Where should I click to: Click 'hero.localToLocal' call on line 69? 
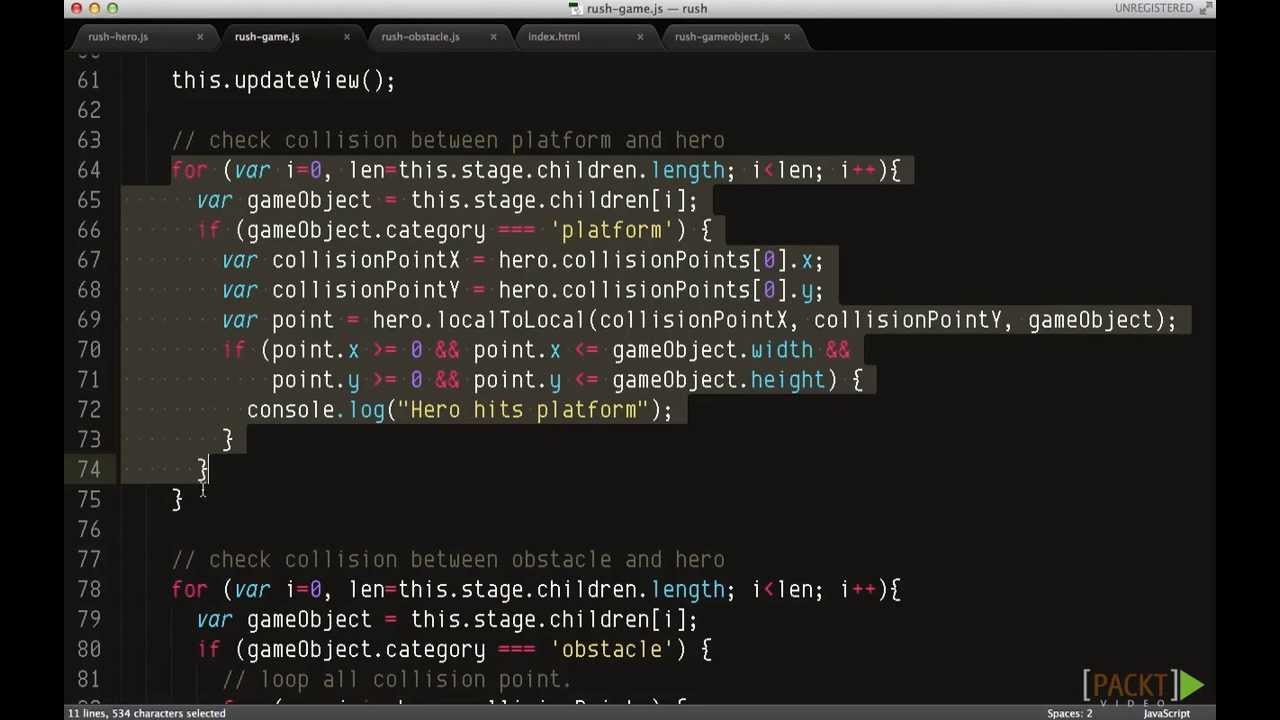[479, 320]
